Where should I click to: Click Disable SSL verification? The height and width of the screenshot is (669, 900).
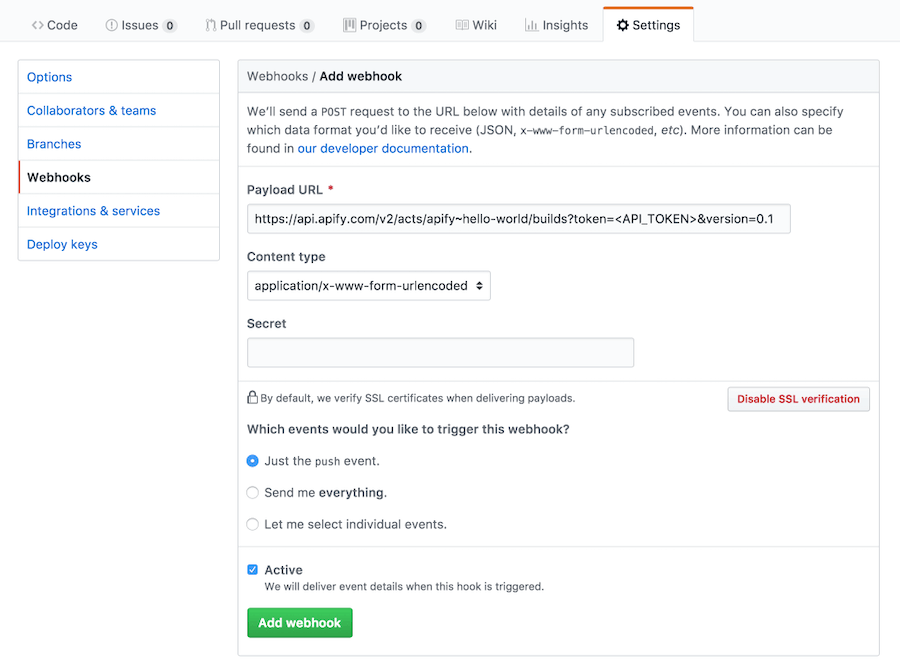click(798, 398)
